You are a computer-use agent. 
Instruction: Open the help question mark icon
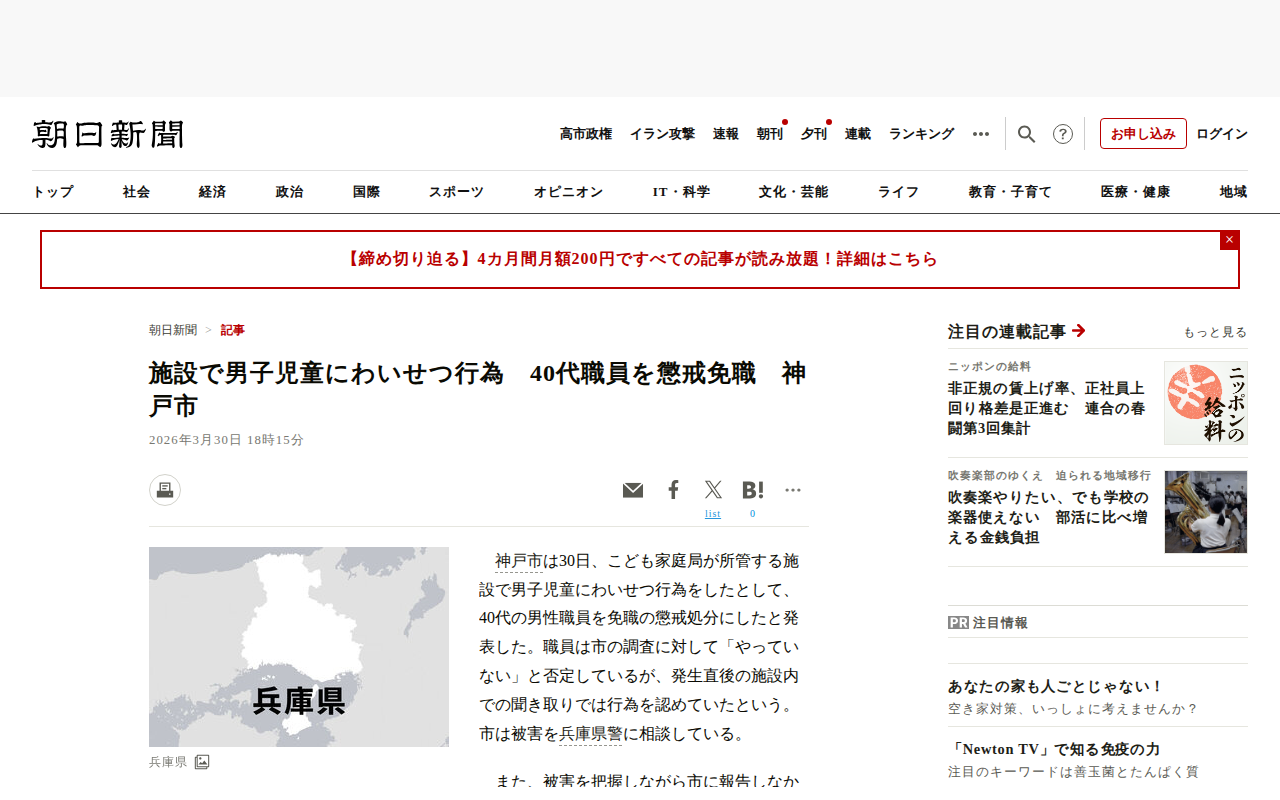click(x=1063, y=134)
